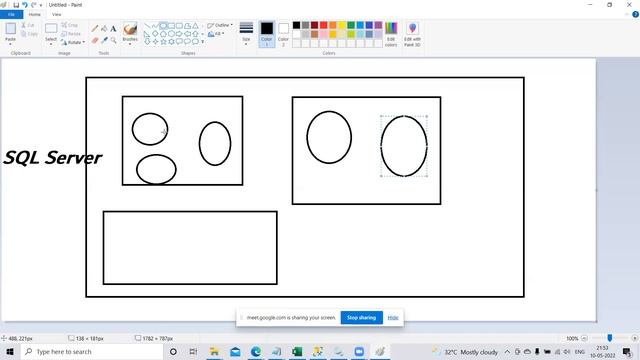Choose the Five-point star shape
The width and height of the screenshot is (640, 360).
pyautogui.click(x=163, y=41)
